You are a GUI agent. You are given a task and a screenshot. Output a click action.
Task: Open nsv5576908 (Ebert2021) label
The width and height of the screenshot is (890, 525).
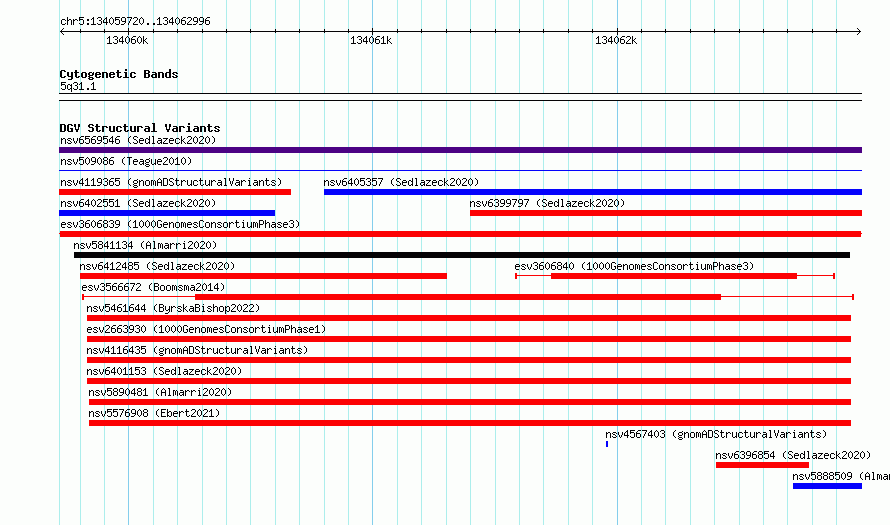point(154,413)
